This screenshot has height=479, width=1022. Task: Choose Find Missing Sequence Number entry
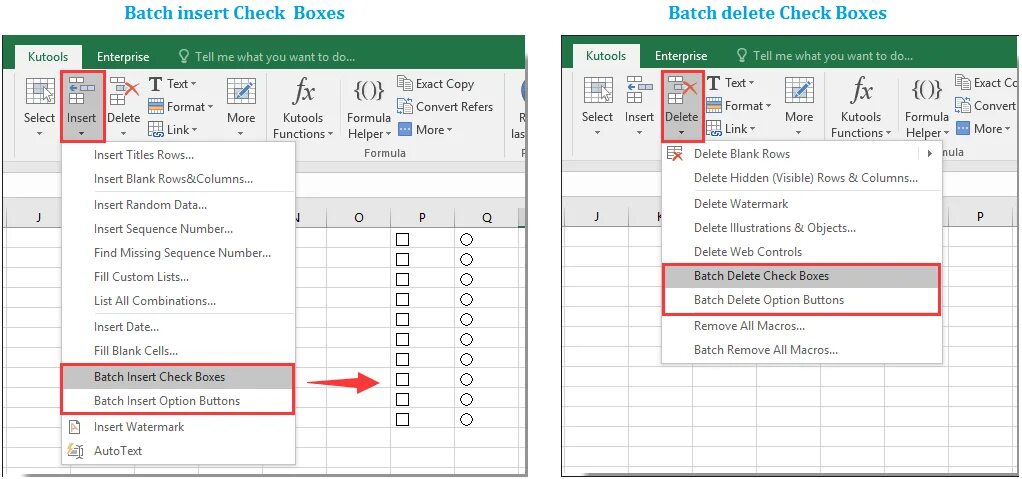(x=178, y=253)
